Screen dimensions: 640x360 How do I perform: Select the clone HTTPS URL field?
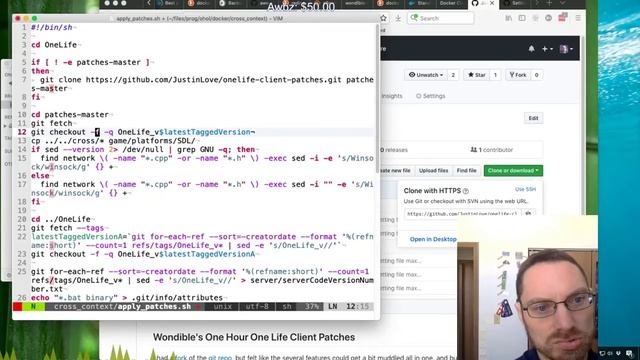(x=462, y=213)
